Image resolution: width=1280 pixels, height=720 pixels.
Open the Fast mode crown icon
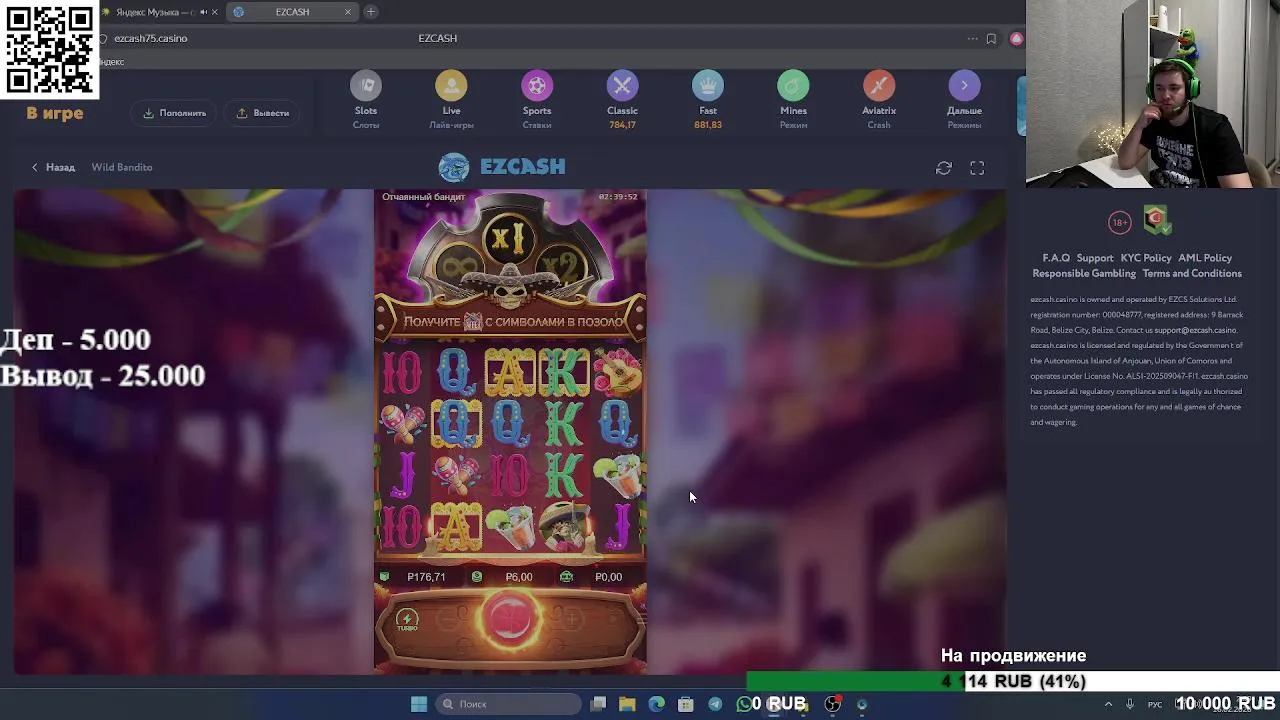[708, 87]
